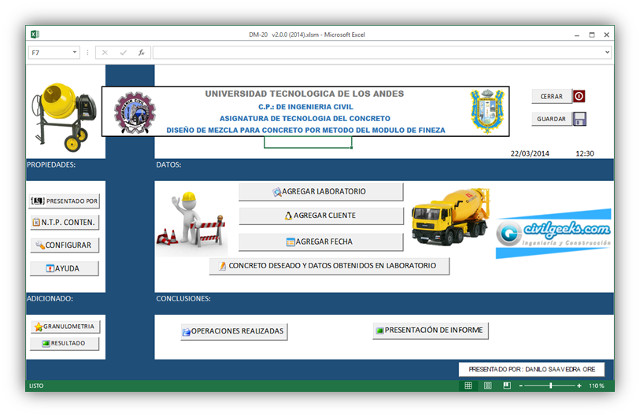Open the OPERACIONES REALIZADAS button
Viewport: 640px width, 417px height.
pyautogui.click(x=233, y=331)
